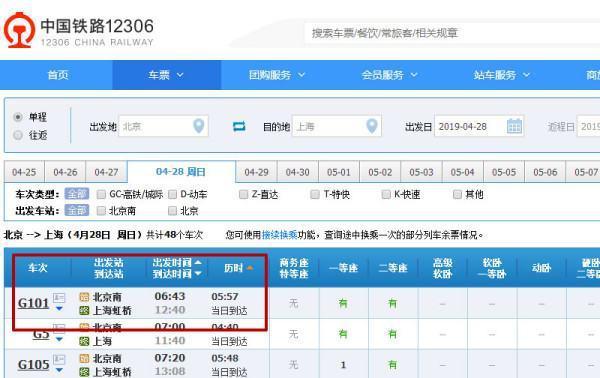Select the 05-06 date tab

[x=545, y=172]
